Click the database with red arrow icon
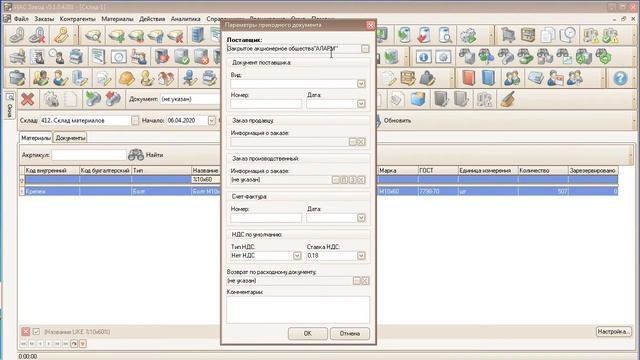This screenshot has height=360, width=640. click(424, 36)
